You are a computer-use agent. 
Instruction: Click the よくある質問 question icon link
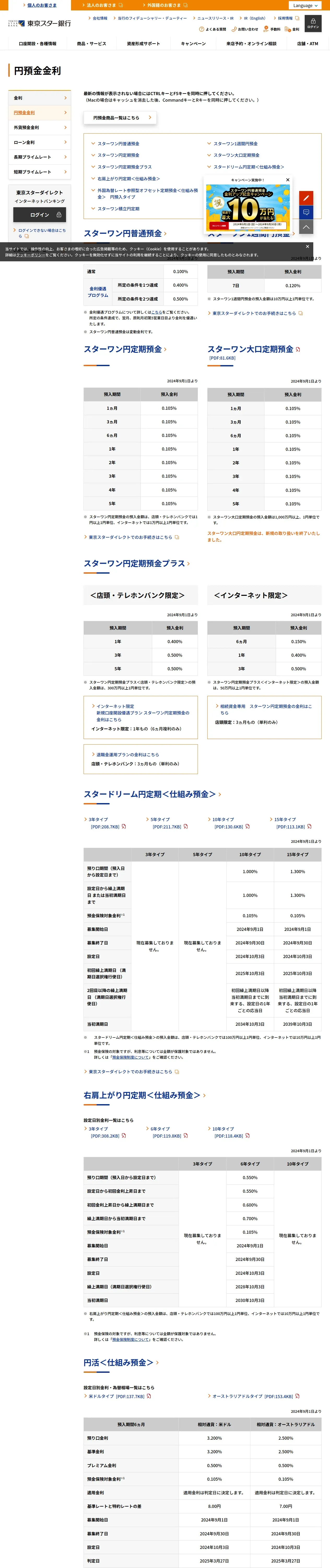coord(213,29)
